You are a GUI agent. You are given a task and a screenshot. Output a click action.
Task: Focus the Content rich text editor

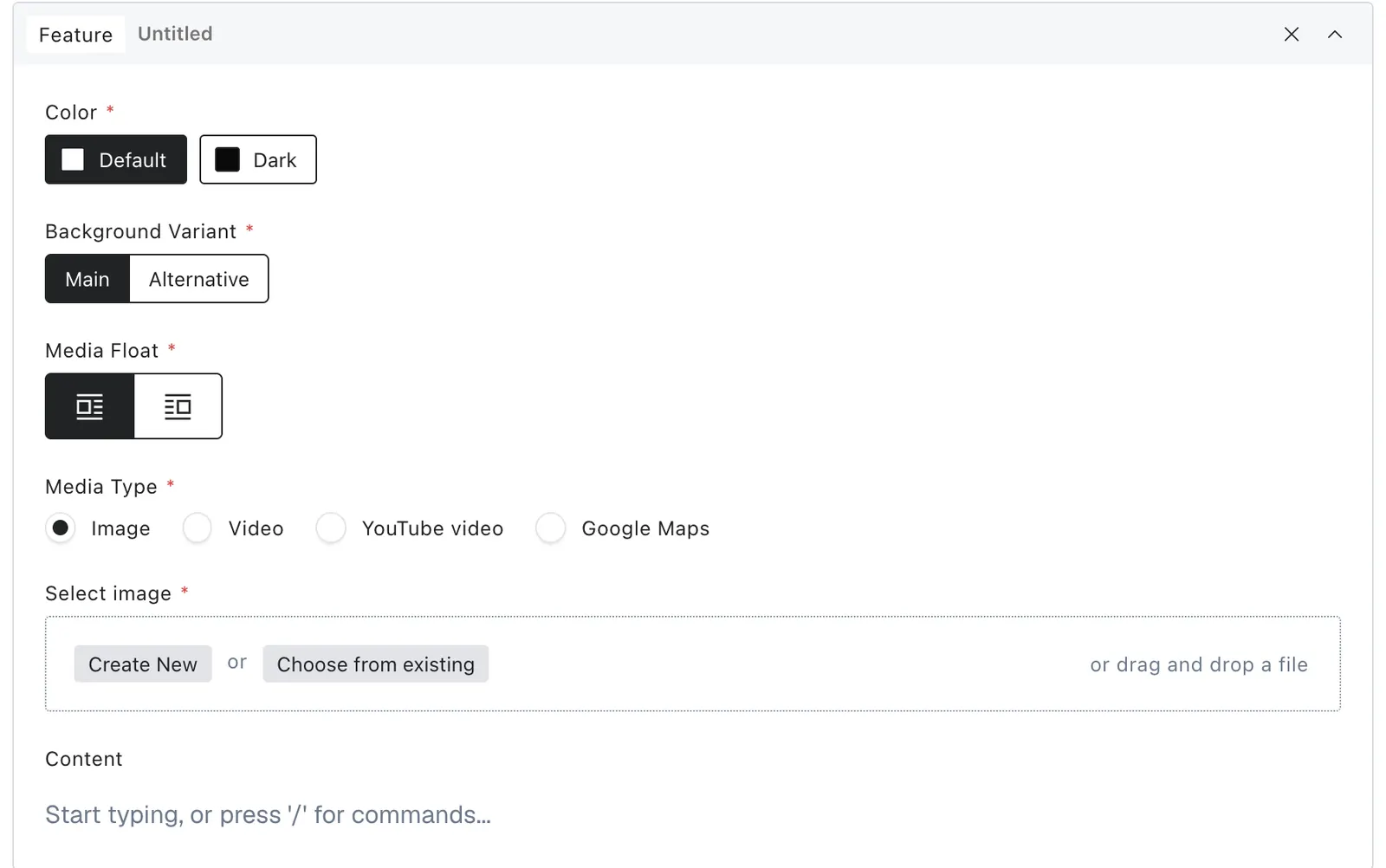693,814
